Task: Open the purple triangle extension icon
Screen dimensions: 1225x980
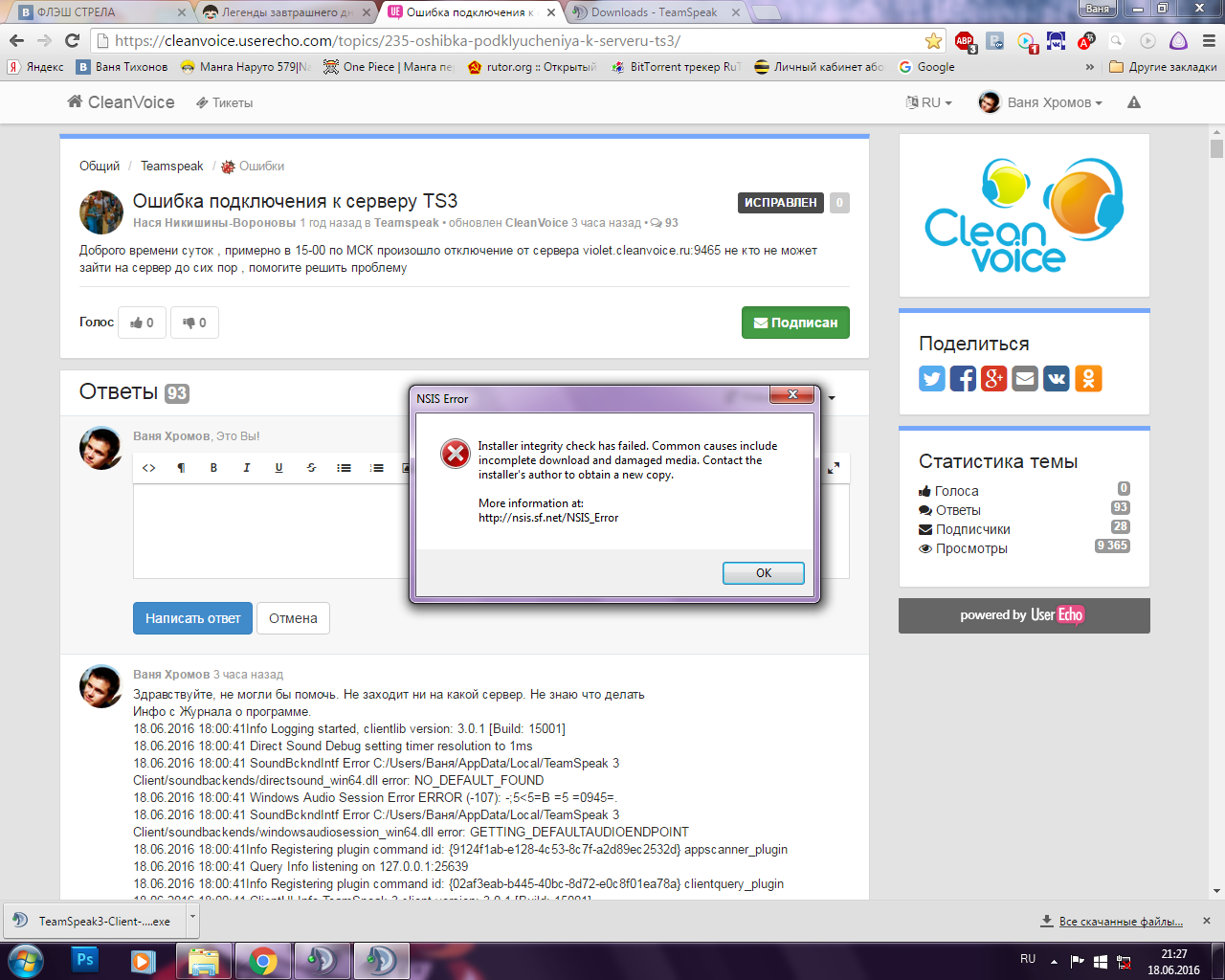Action: point(1179,41)
